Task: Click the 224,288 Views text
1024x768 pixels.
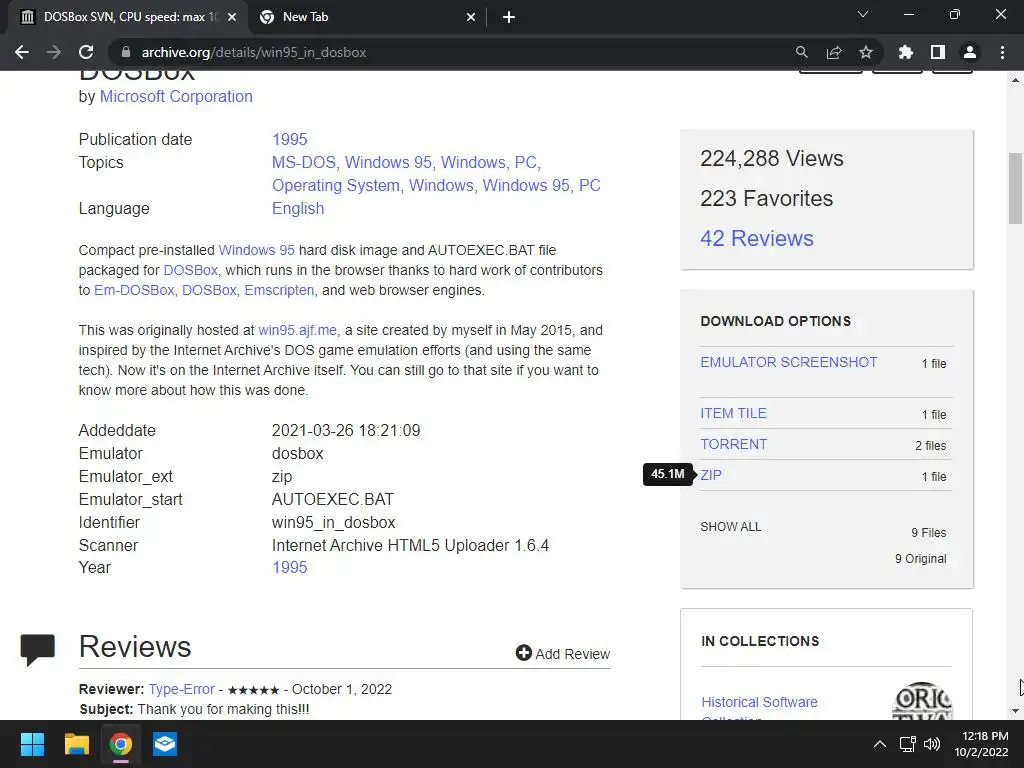Action: (771, 158)
